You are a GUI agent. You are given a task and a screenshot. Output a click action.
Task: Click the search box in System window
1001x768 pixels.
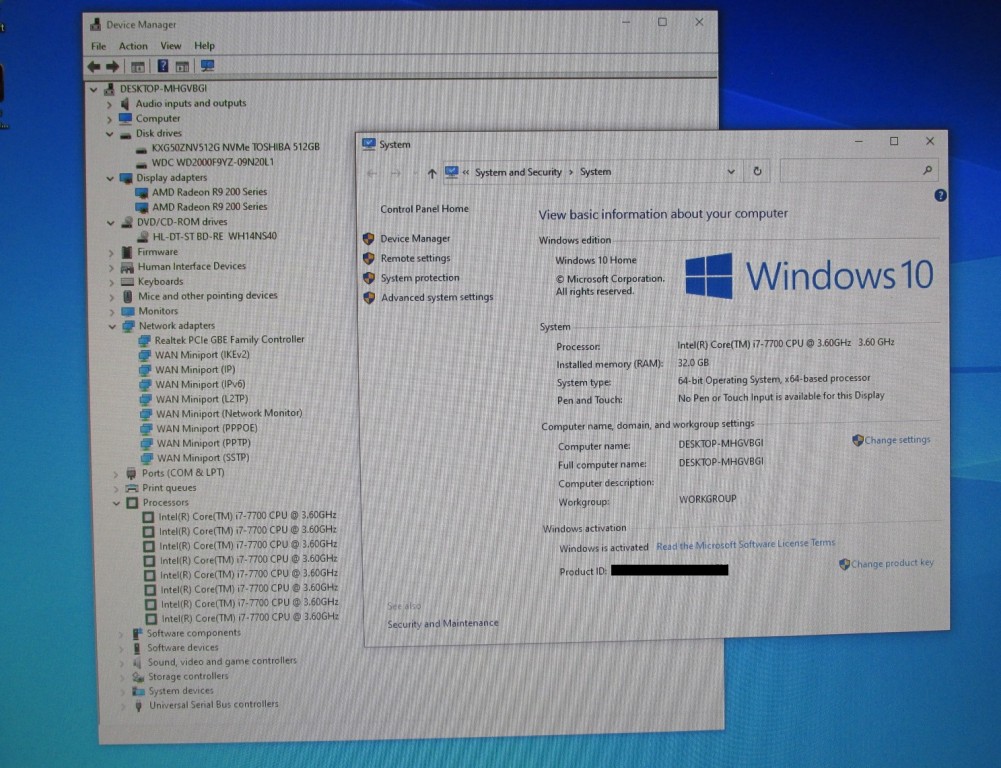point(859,170)
